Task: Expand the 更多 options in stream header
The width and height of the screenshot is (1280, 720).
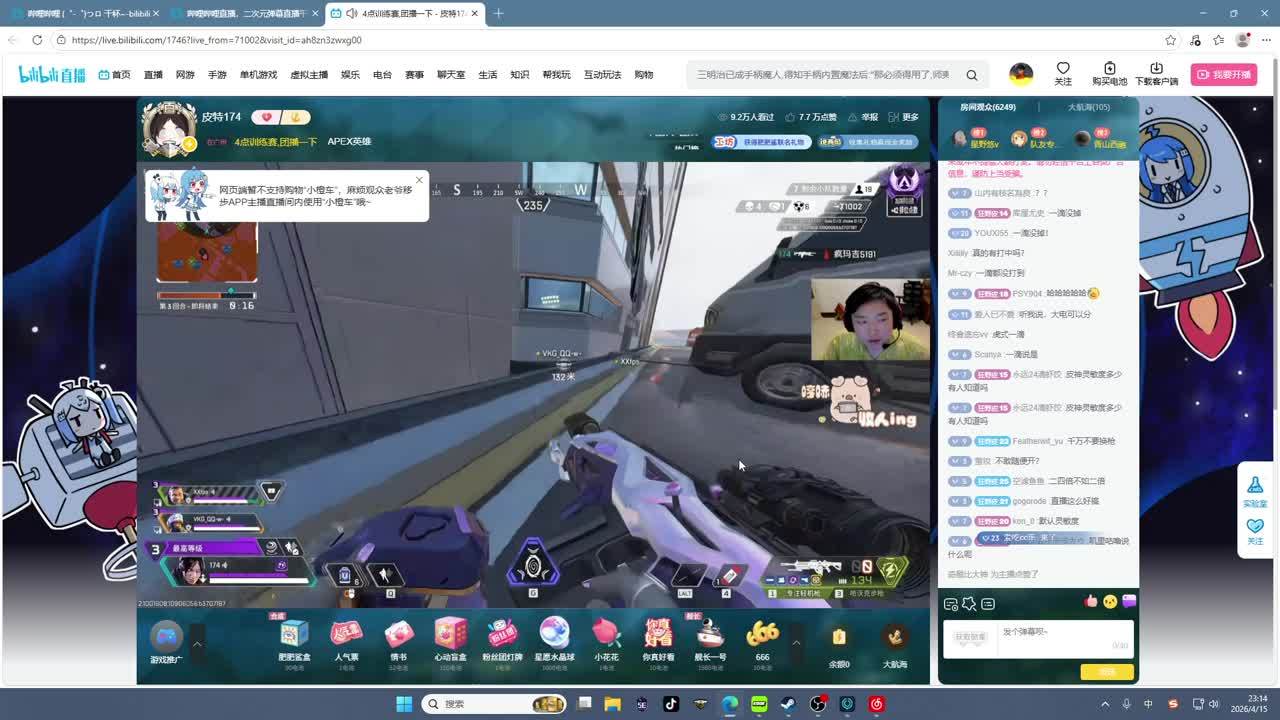Action: point(904,117)
